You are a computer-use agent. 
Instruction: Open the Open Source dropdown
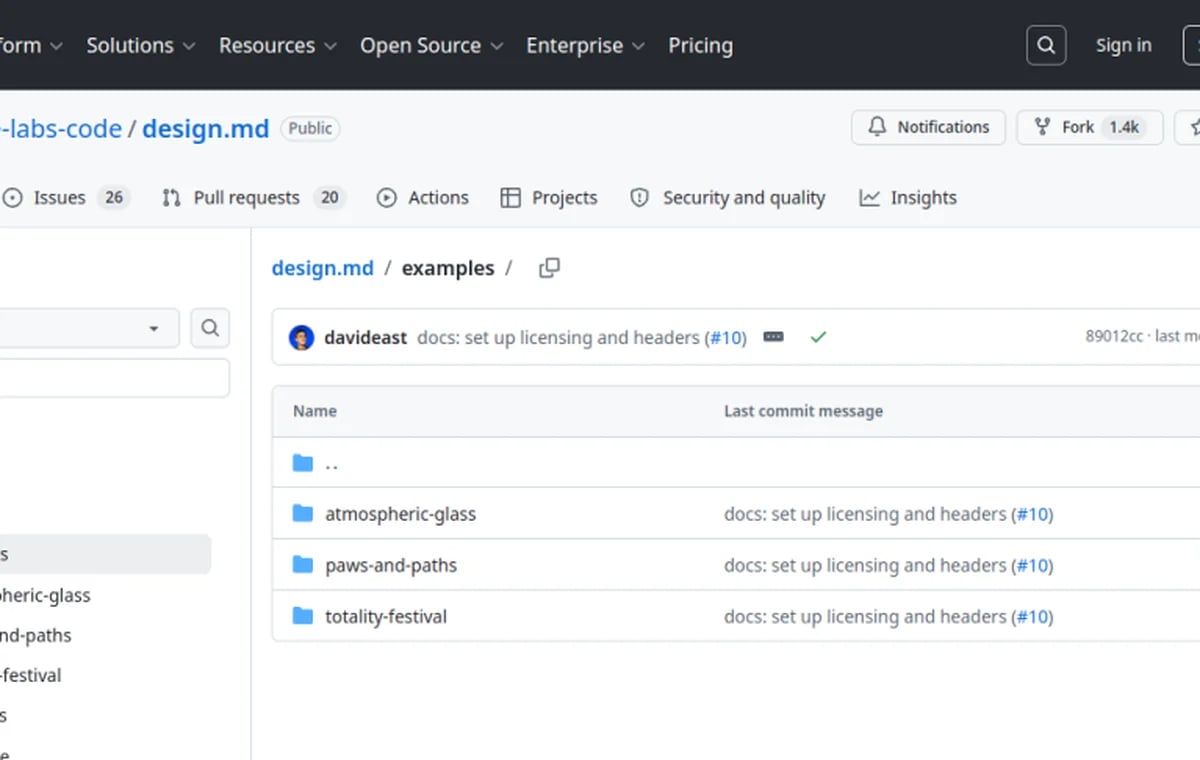click(x=431, y=45)
